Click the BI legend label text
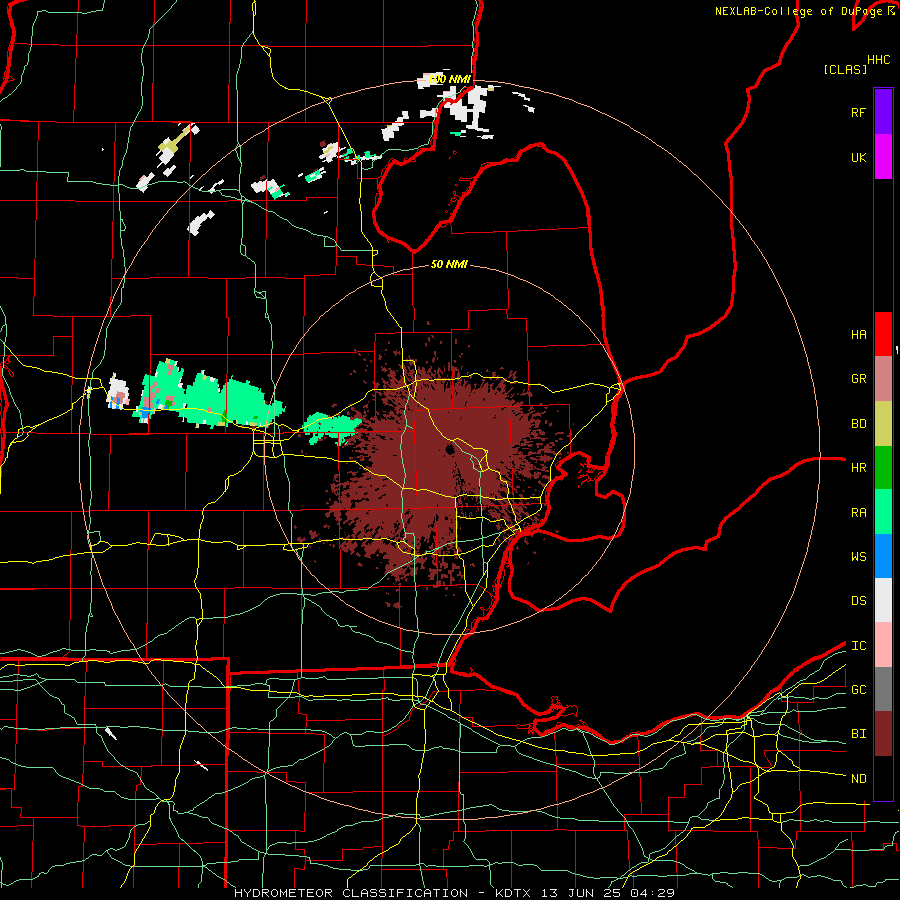This screenshot has height=900, width=900. coord(858,734)
